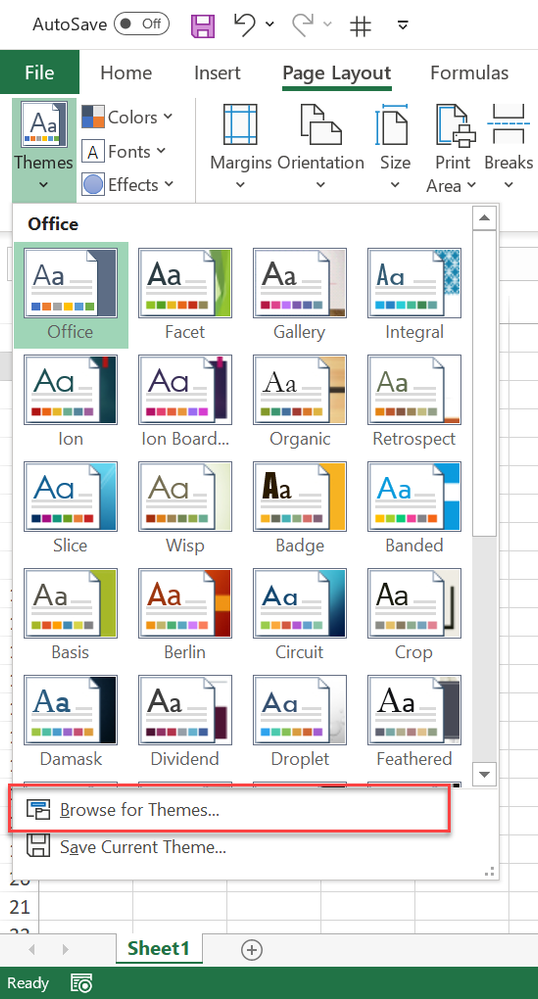The image size is (538, 999).
Task: Choose Save Current Theme
Action: click(254, 847)
